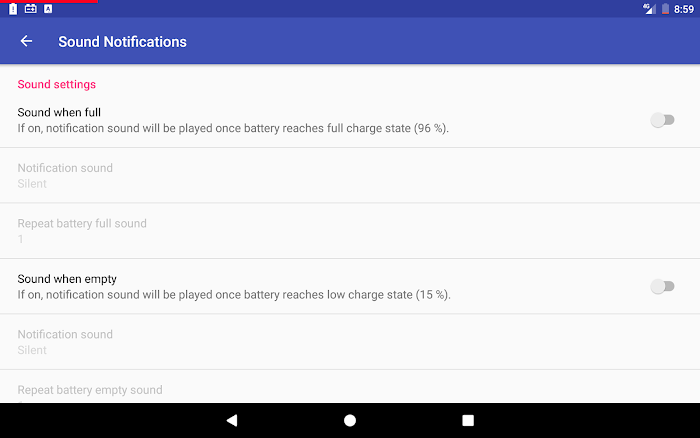Open Notification sound under Sound when full
The width and height of the screenshot is (700, 438).
click(350, 175)
